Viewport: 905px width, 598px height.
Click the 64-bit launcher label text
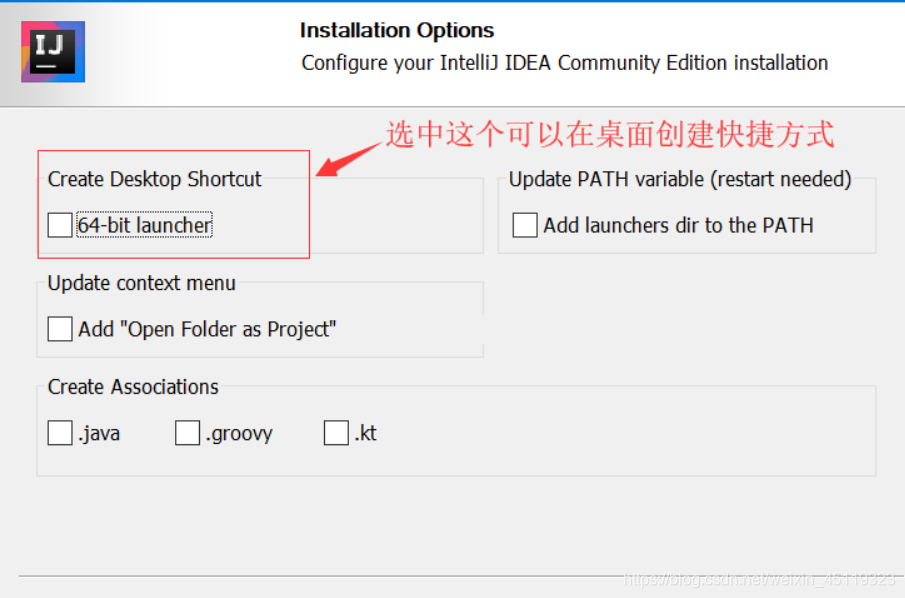point(145,225)
